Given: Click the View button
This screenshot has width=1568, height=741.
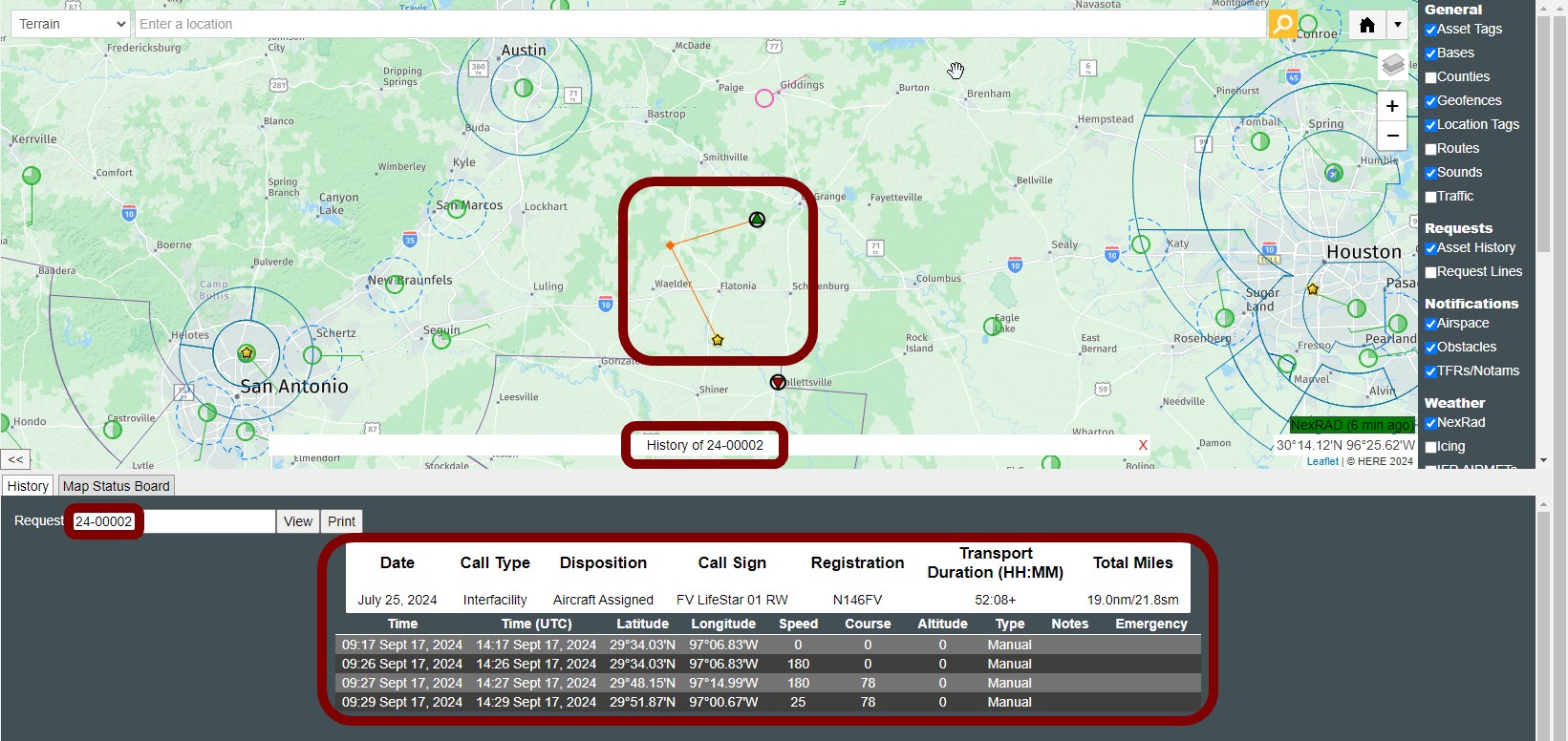Looking at the screenshot, I should click(297, 521).
